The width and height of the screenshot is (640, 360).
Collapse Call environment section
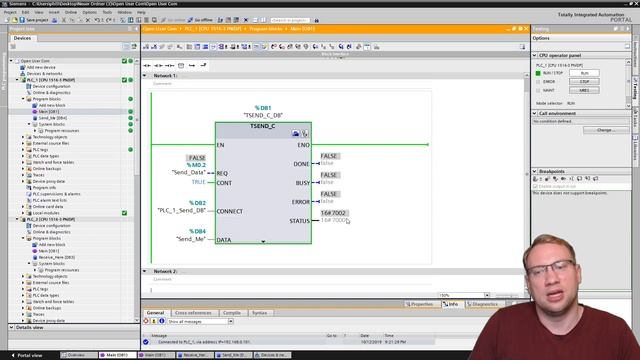coord(535,113)
